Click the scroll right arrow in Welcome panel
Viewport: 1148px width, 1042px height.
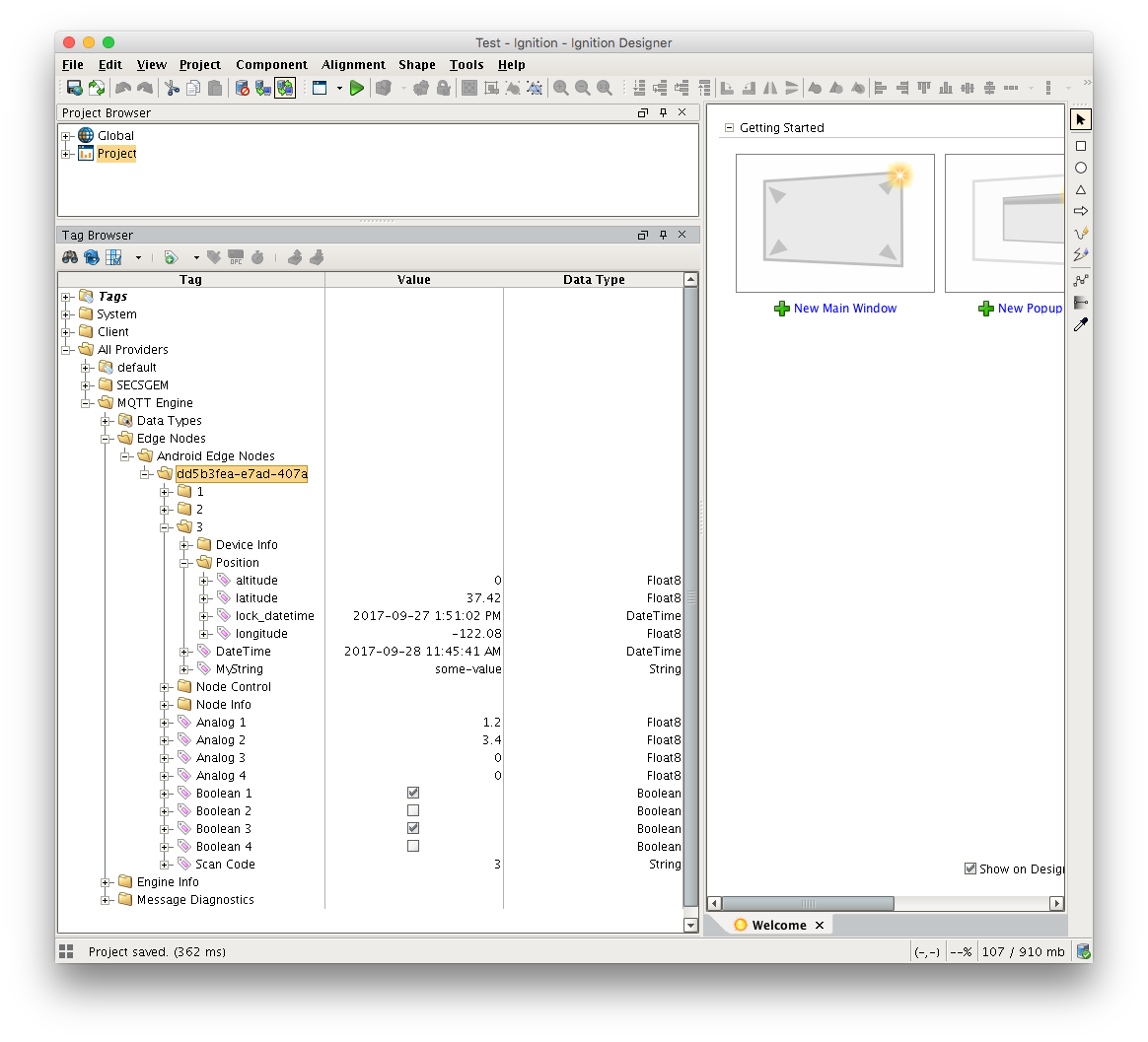[1056, 904]
